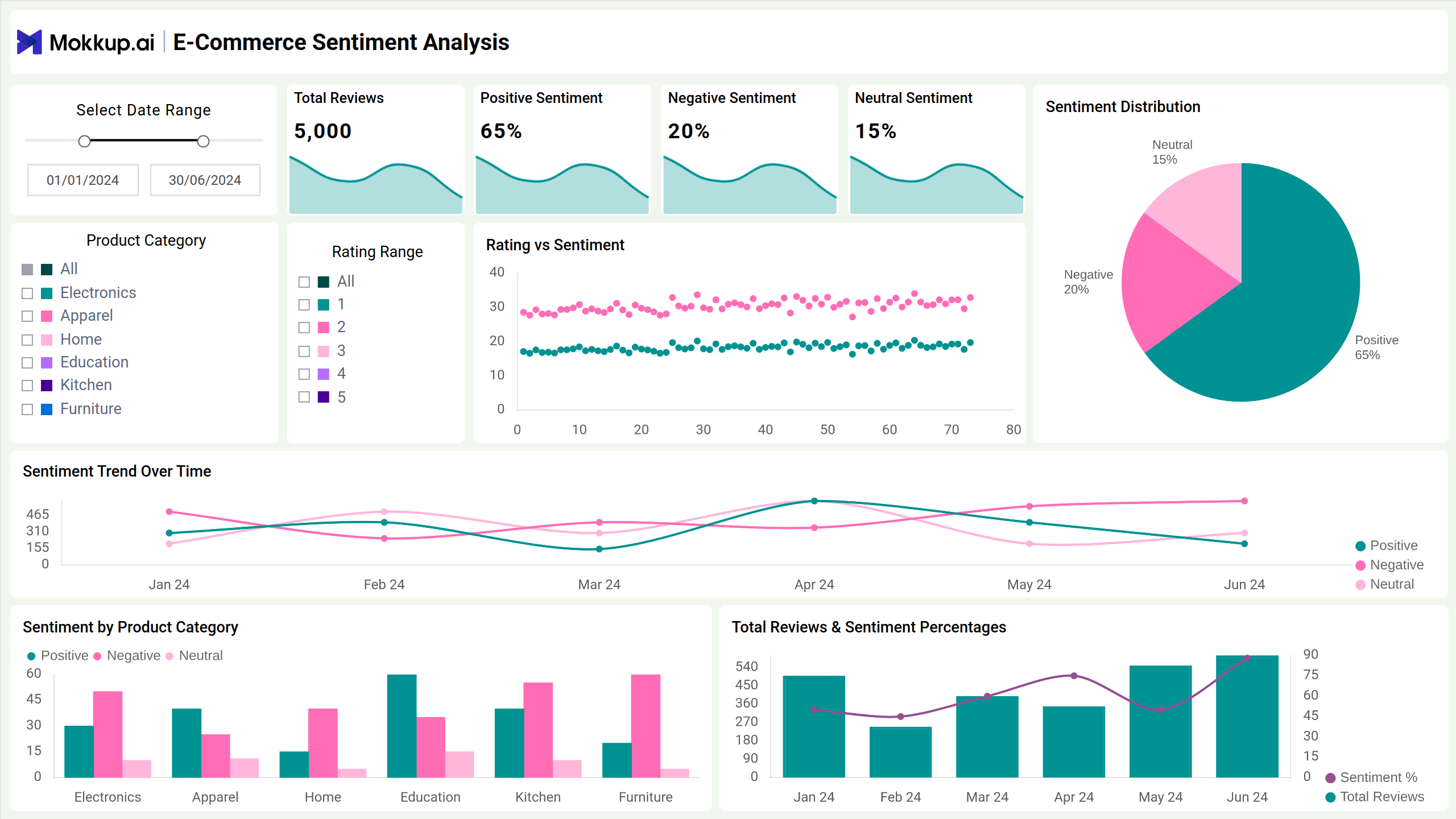Image resolution: width=1456 pixels, height=819 pixels.
Task: Check the Education category checkbox
Action: 27,362
